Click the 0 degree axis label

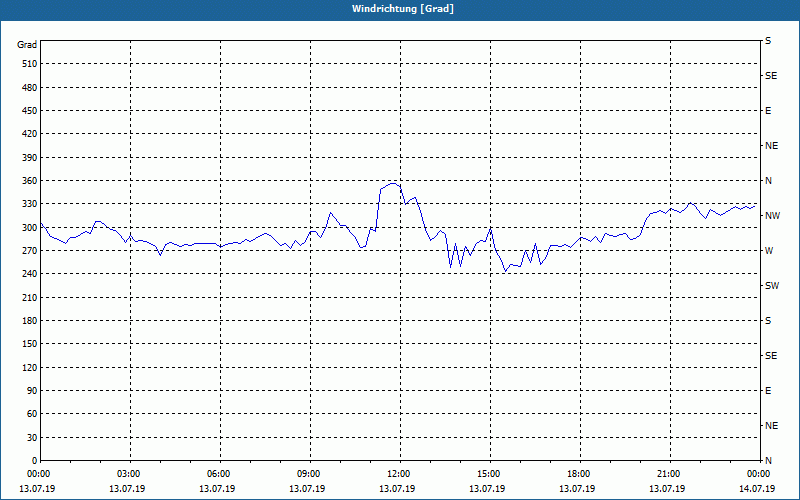coord(35,461)
